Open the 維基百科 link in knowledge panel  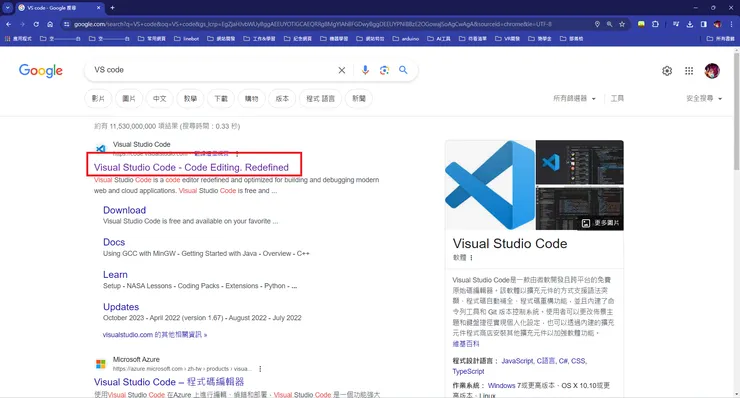[466, 344]
